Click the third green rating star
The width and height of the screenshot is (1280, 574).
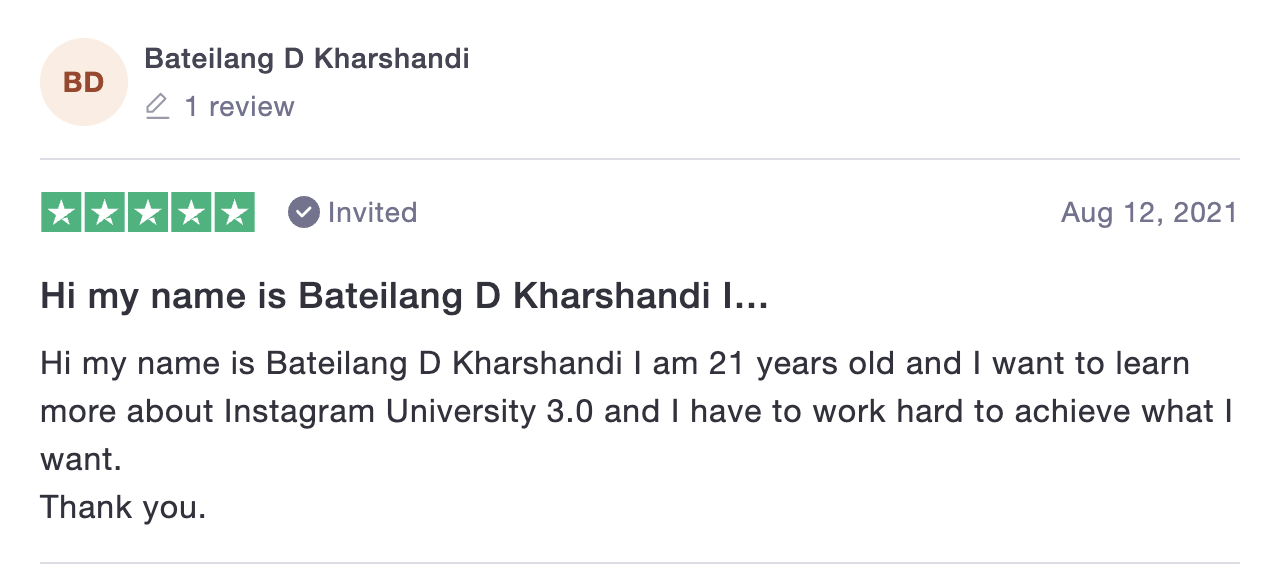coord(148,212)
